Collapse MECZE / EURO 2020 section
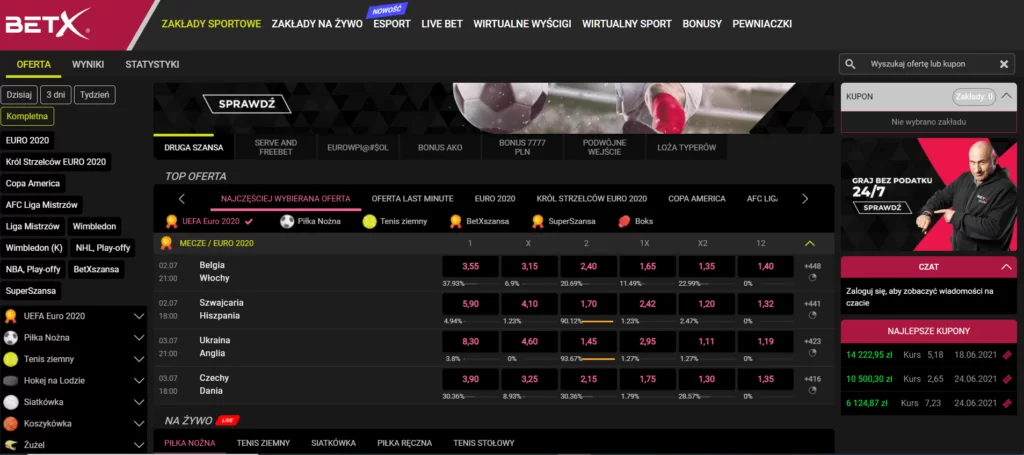The width and height of the screenshot is (1024, 455). click(810, 243)
